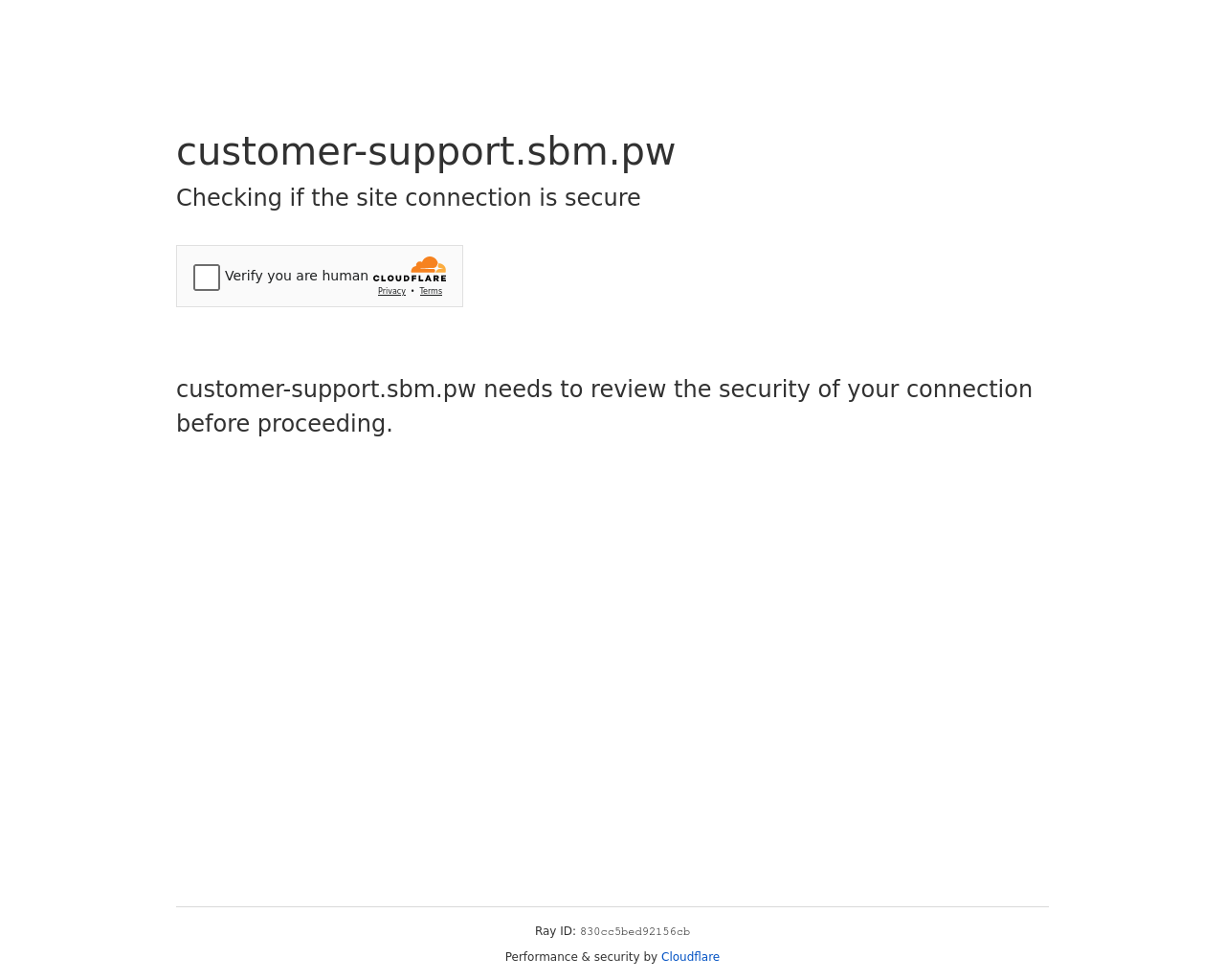Open the Terms link in the widget
Viewport: 1225px width, 980px height.
tap(431, 291)
